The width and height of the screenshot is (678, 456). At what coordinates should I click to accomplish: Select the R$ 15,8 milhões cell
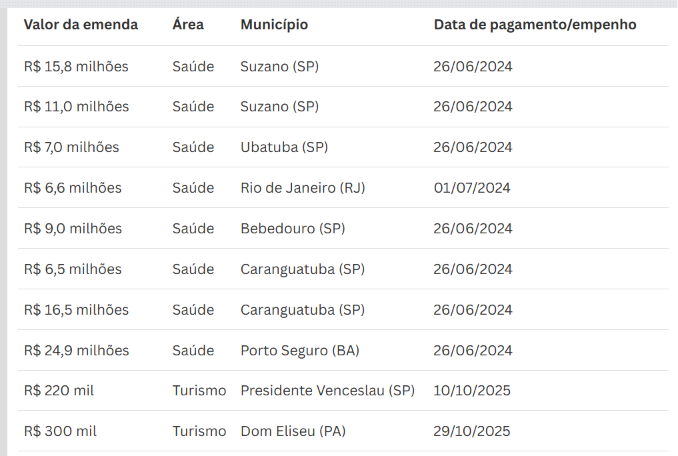pyautogui.click(x=76, y=66)
